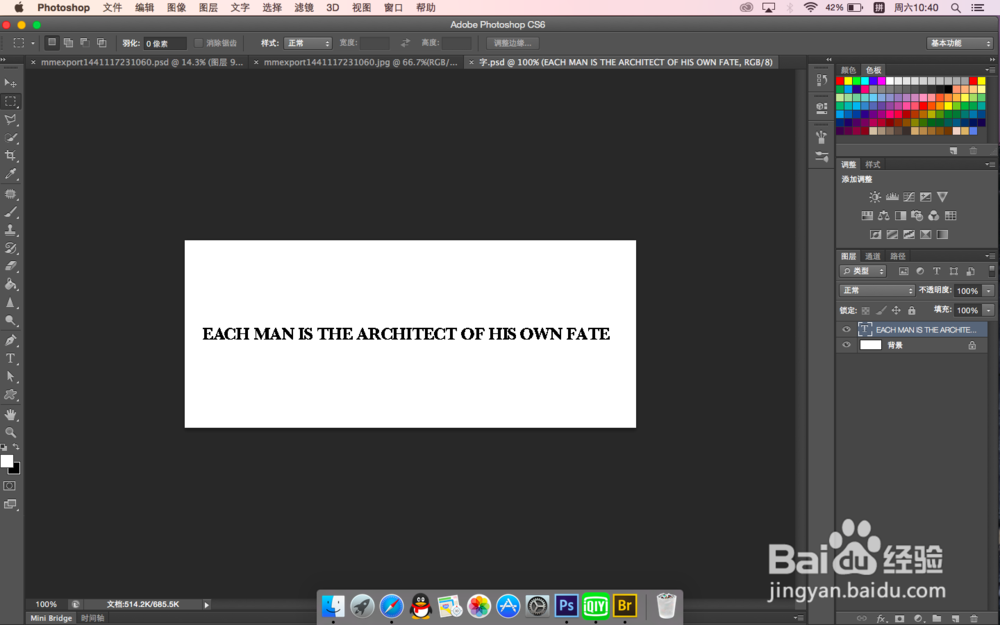This screenshot has width=1000, height=625.
Task: Open the 图层 menu
Action: click(208, 8)
